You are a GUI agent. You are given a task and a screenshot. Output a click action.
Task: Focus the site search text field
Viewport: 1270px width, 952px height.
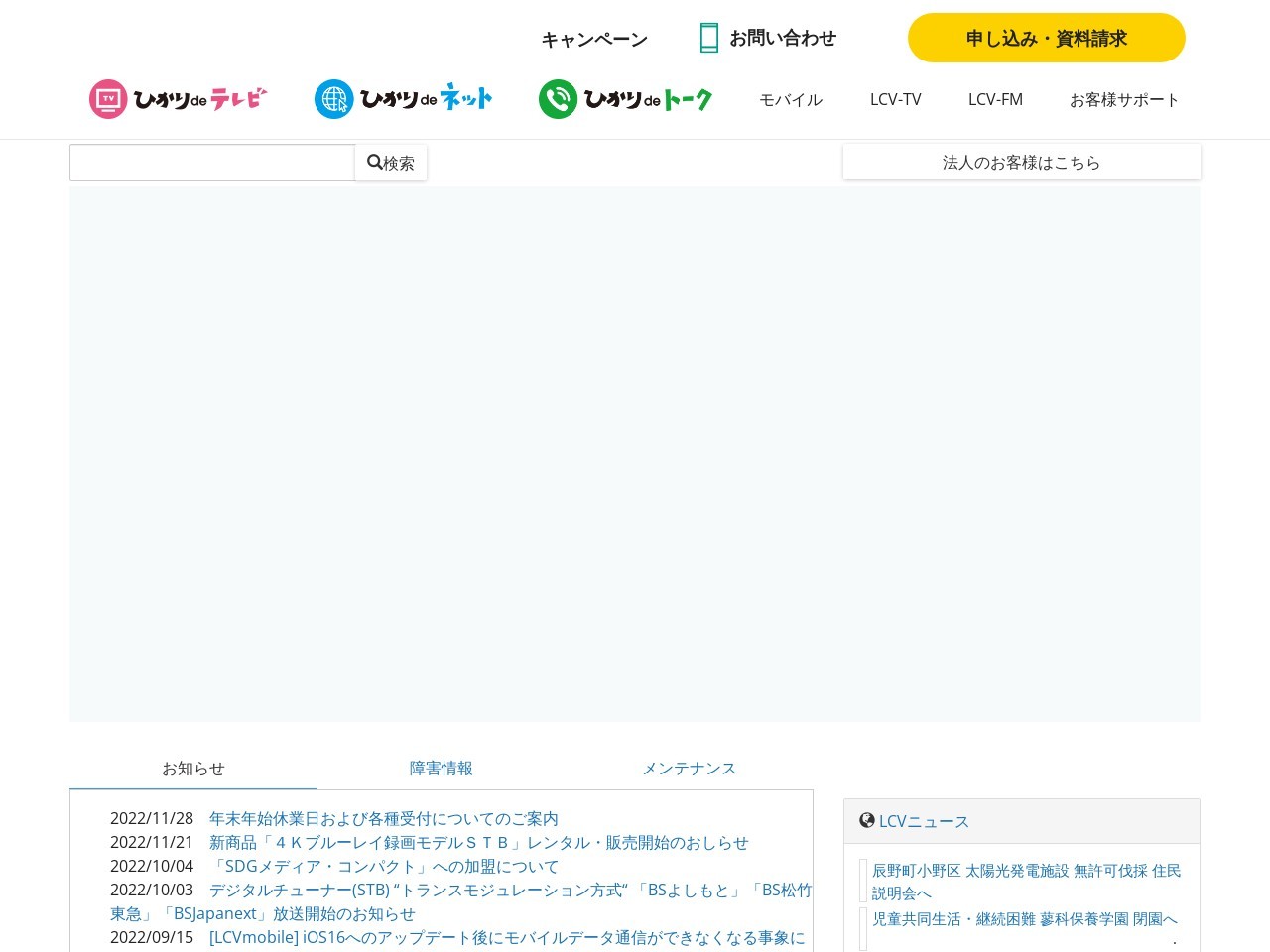coord(212,163)
